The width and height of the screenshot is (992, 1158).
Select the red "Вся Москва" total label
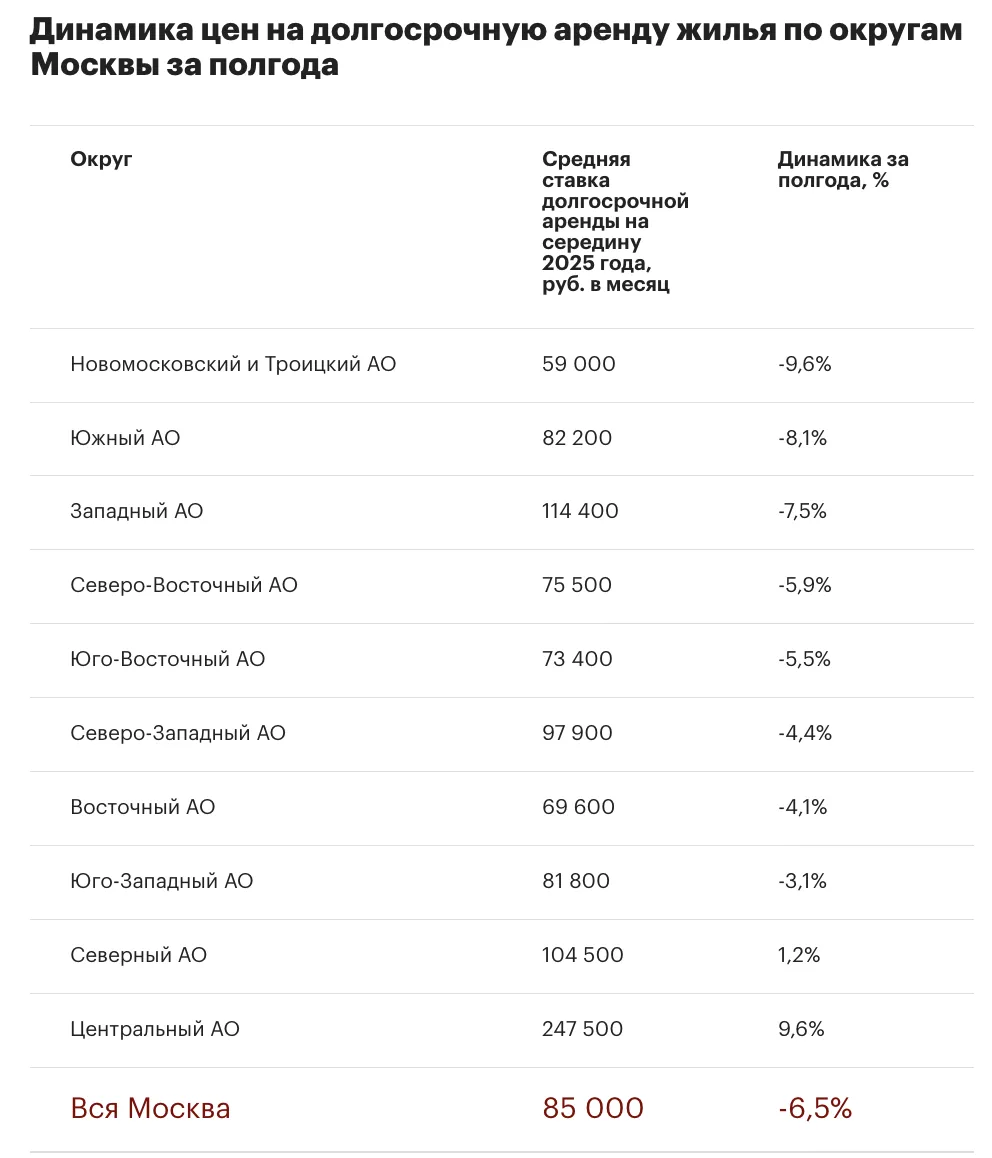[x=150, y=1108]
